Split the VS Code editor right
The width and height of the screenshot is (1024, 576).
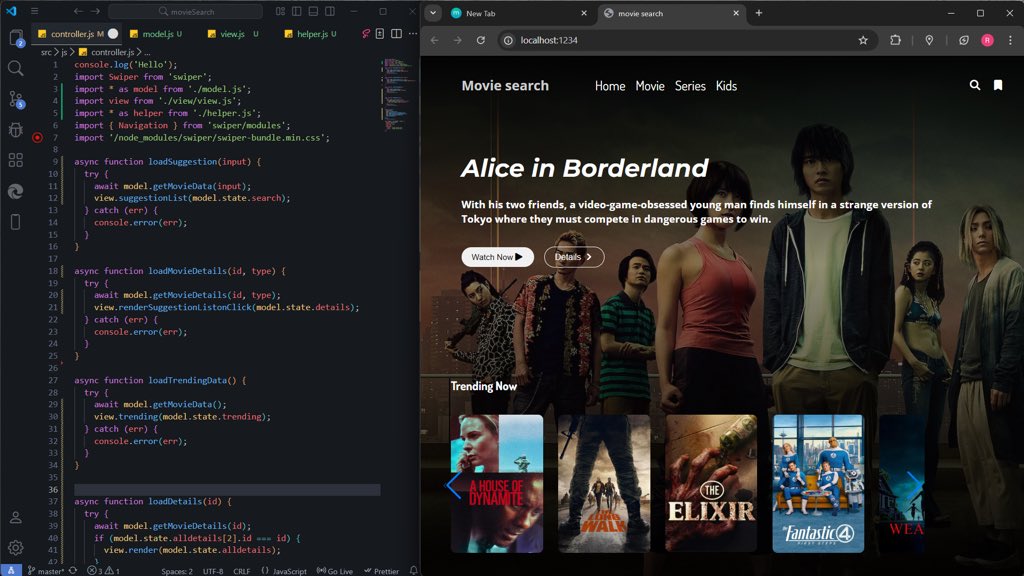(396, 33)
